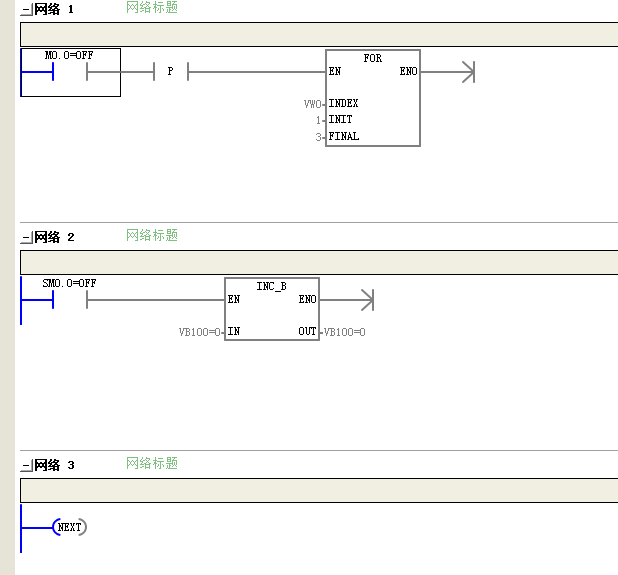This screenshot has width=618, height=575.
Task: Click the INIT value 1 operand
Action: [318, 120]
